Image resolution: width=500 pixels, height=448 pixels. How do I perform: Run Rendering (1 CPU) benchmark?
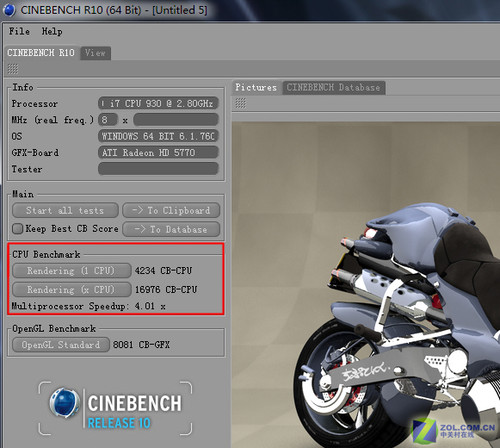[72, 270]
